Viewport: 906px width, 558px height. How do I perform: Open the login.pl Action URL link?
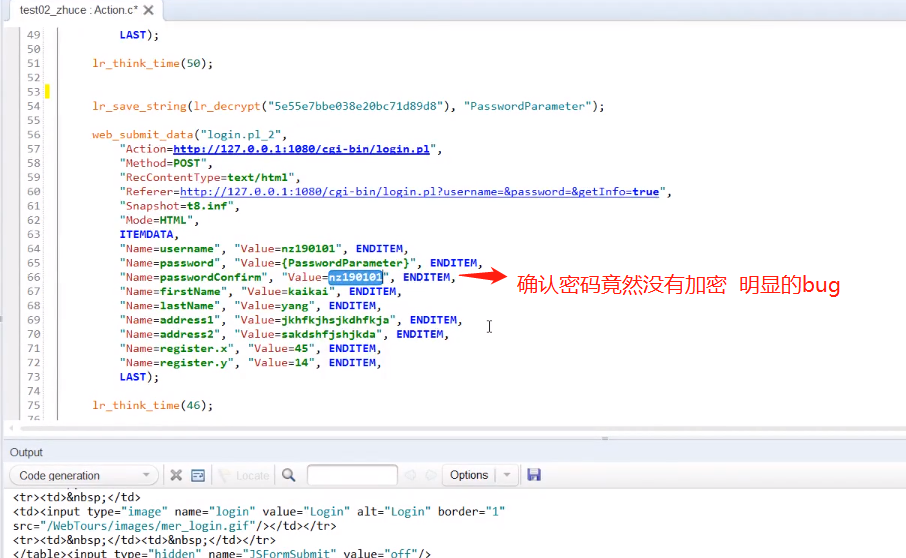click(x=301, y=149)
